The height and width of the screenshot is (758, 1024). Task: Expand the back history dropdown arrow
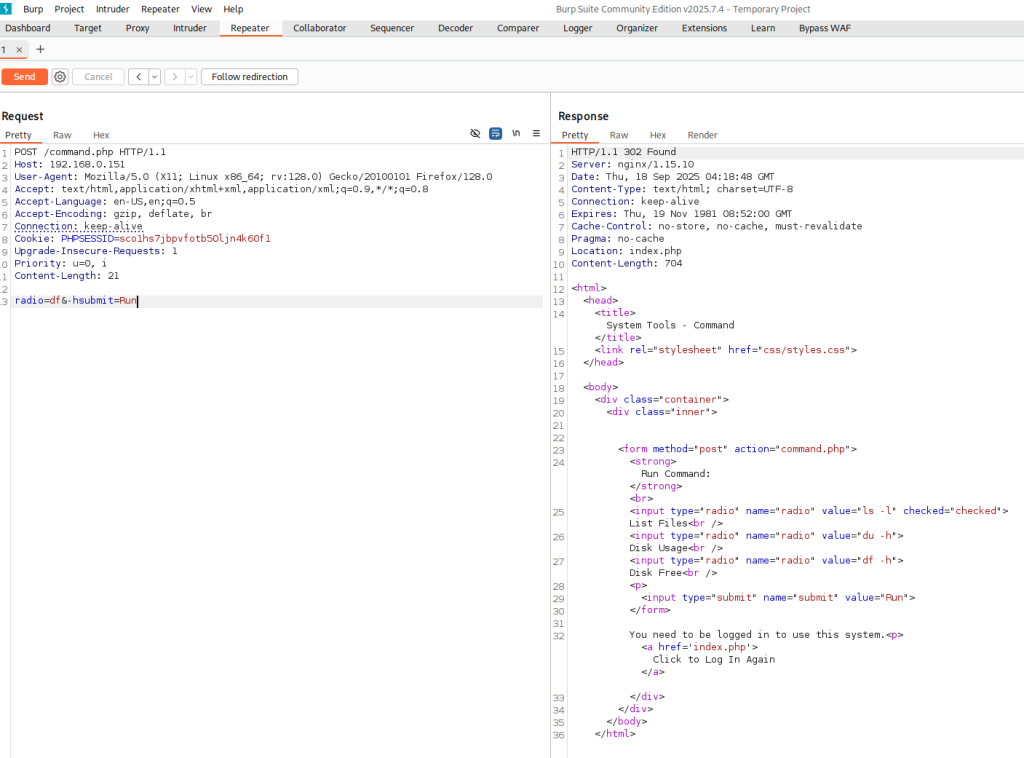point(154,77)
